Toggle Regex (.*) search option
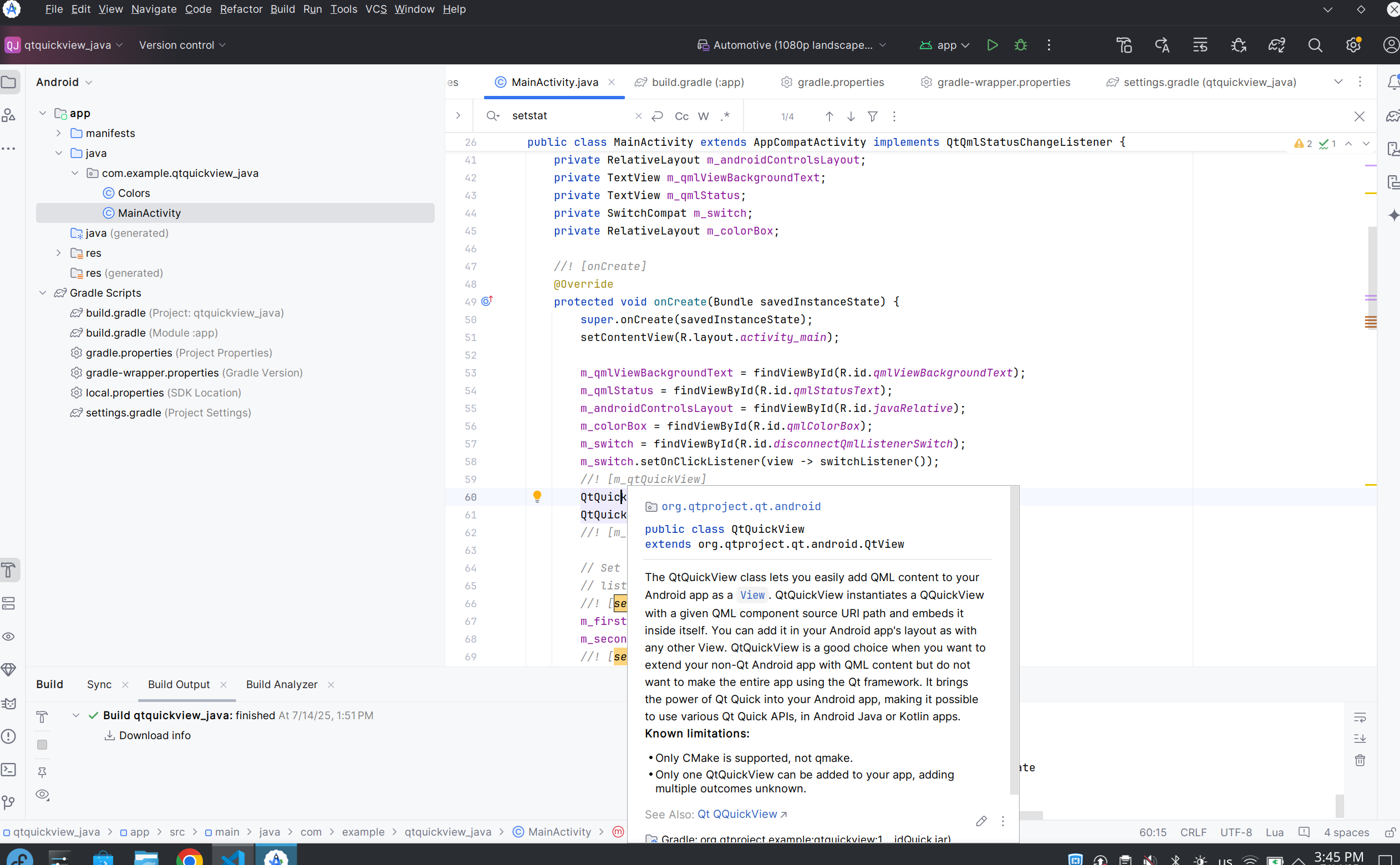This screenshot has height=865, width=1400. point(725,116)
